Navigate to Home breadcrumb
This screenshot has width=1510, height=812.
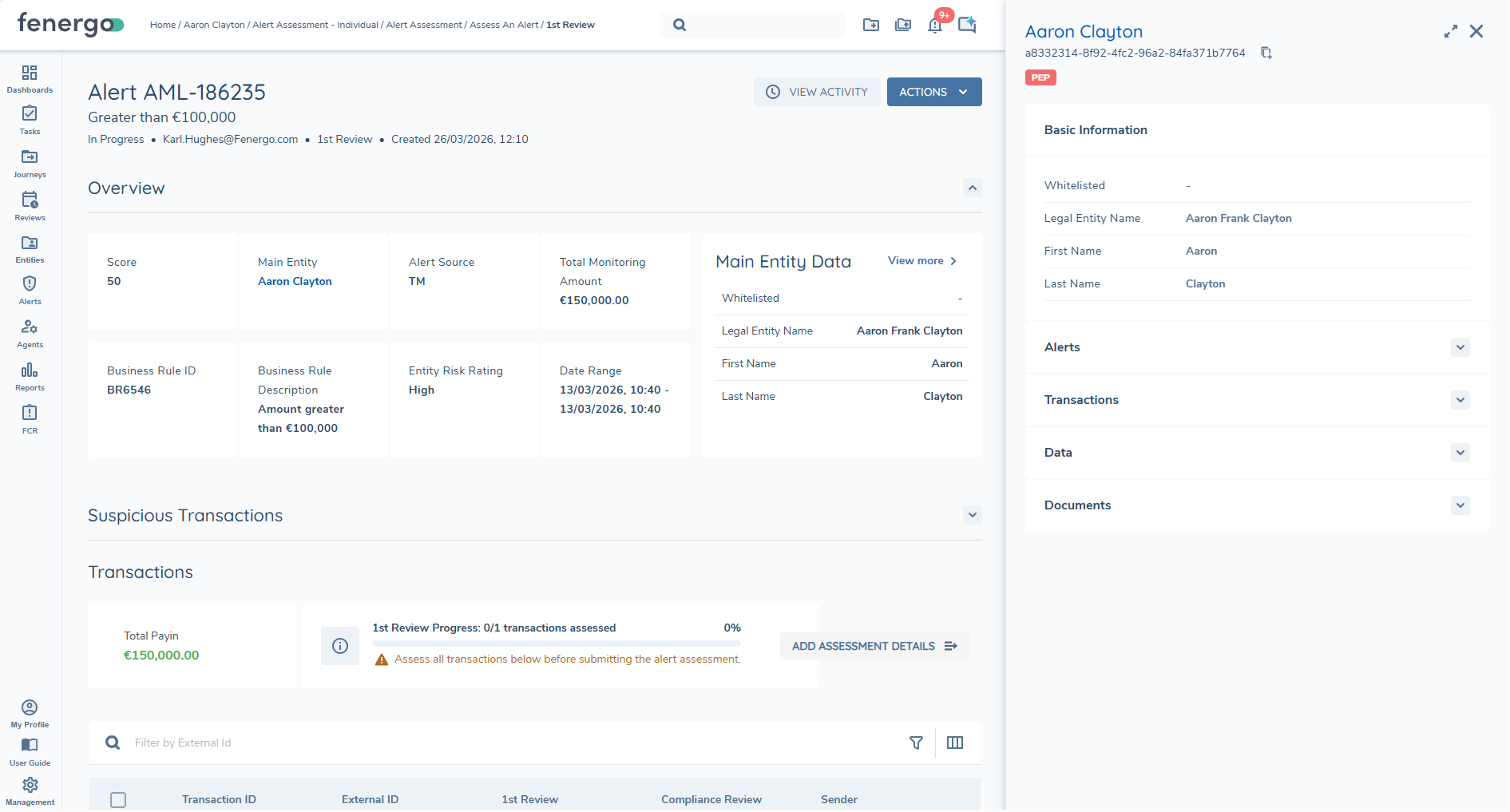coord(163,25)
